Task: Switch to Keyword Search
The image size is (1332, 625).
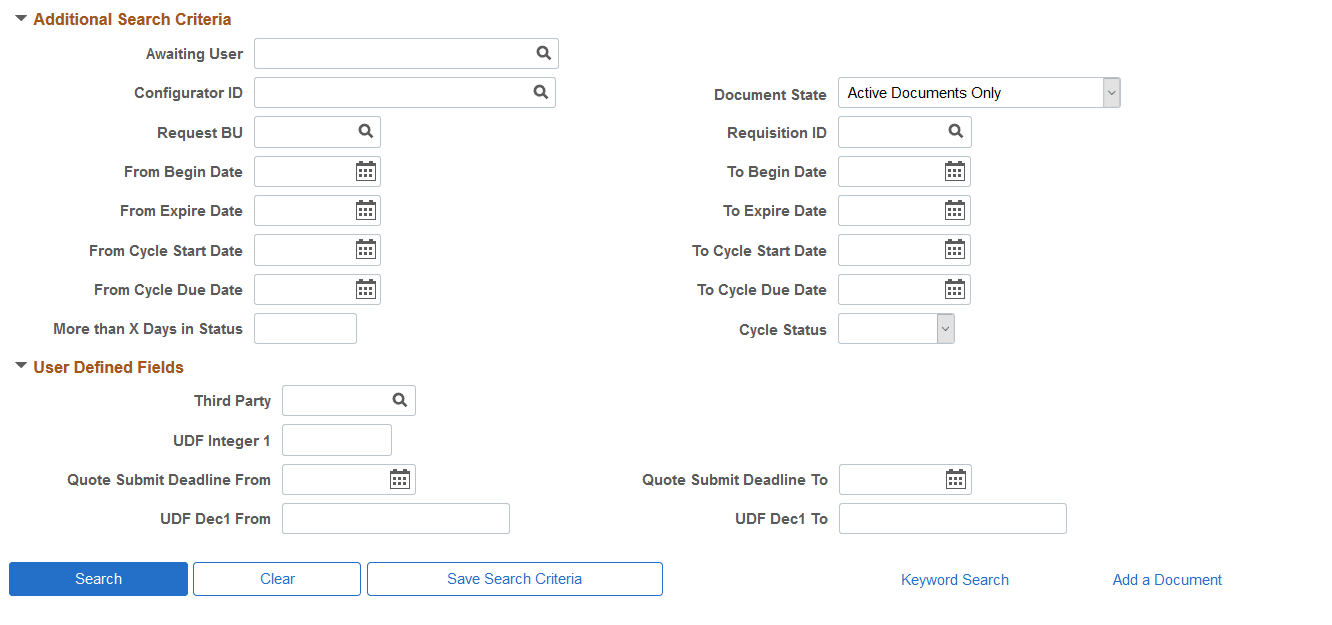Action: point(954,579)
